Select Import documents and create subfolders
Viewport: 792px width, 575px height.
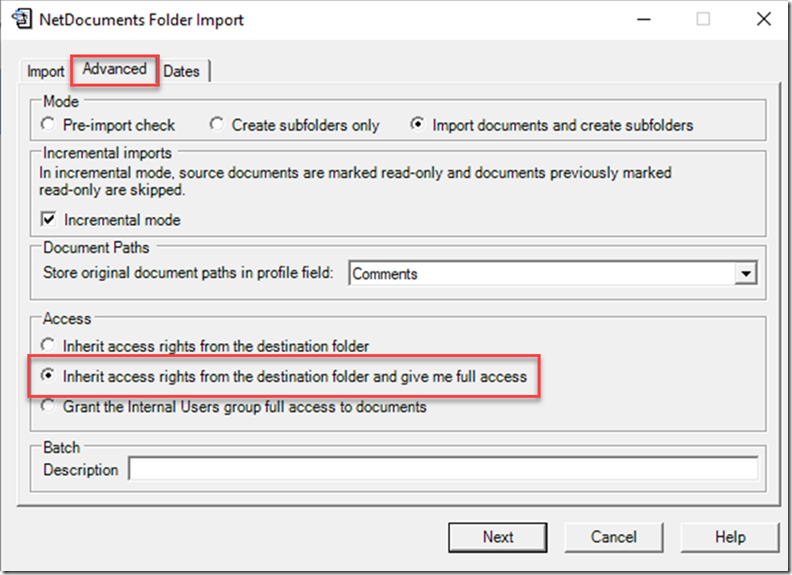tap(552, 125)
